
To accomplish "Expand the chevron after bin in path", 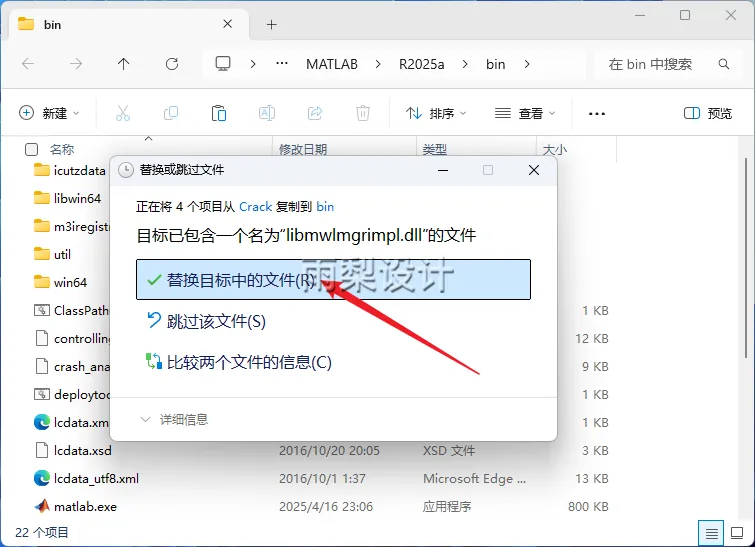I will click(527, 64).
